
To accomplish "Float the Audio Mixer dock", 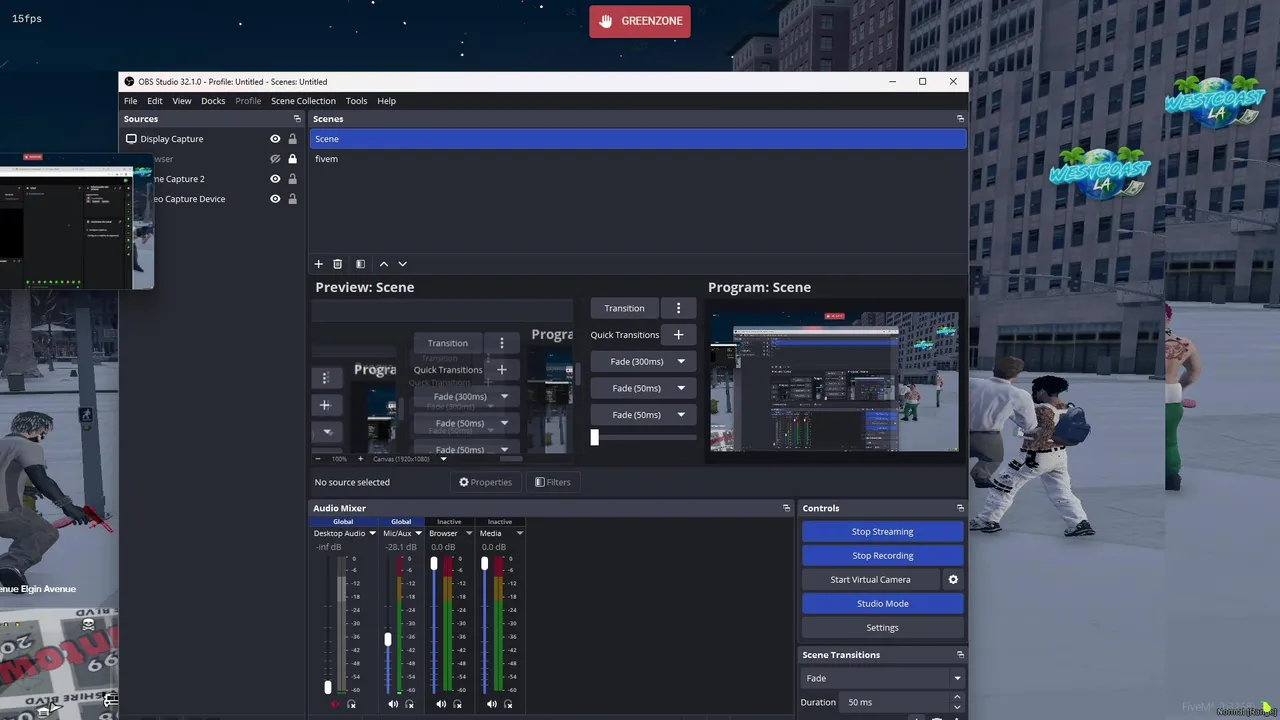I will pyautogui.click(x=786, y=508).
